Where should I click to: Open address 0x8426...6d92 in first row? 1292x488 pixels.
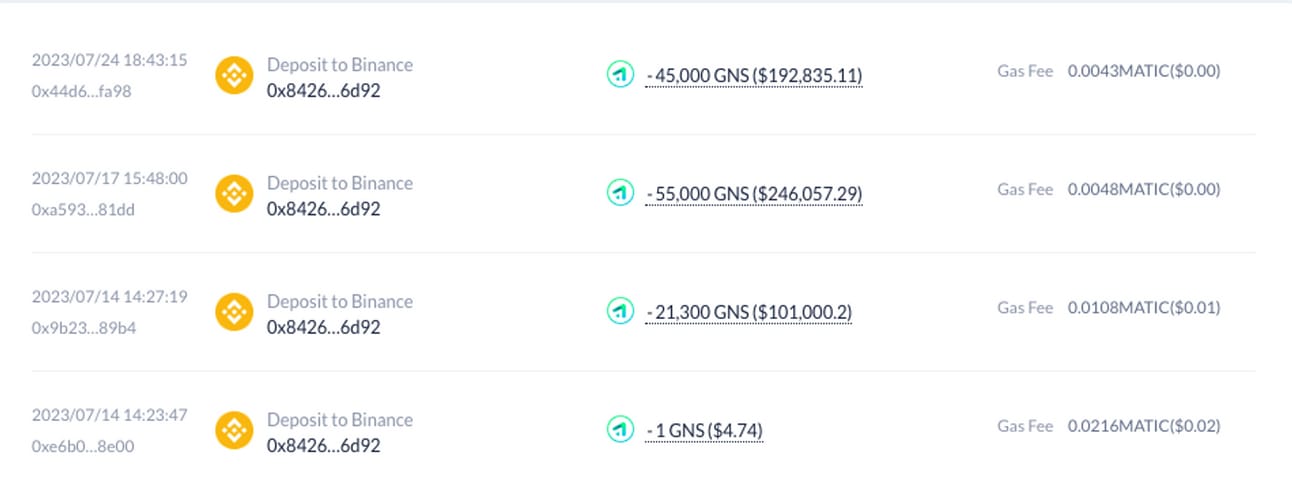324,91
